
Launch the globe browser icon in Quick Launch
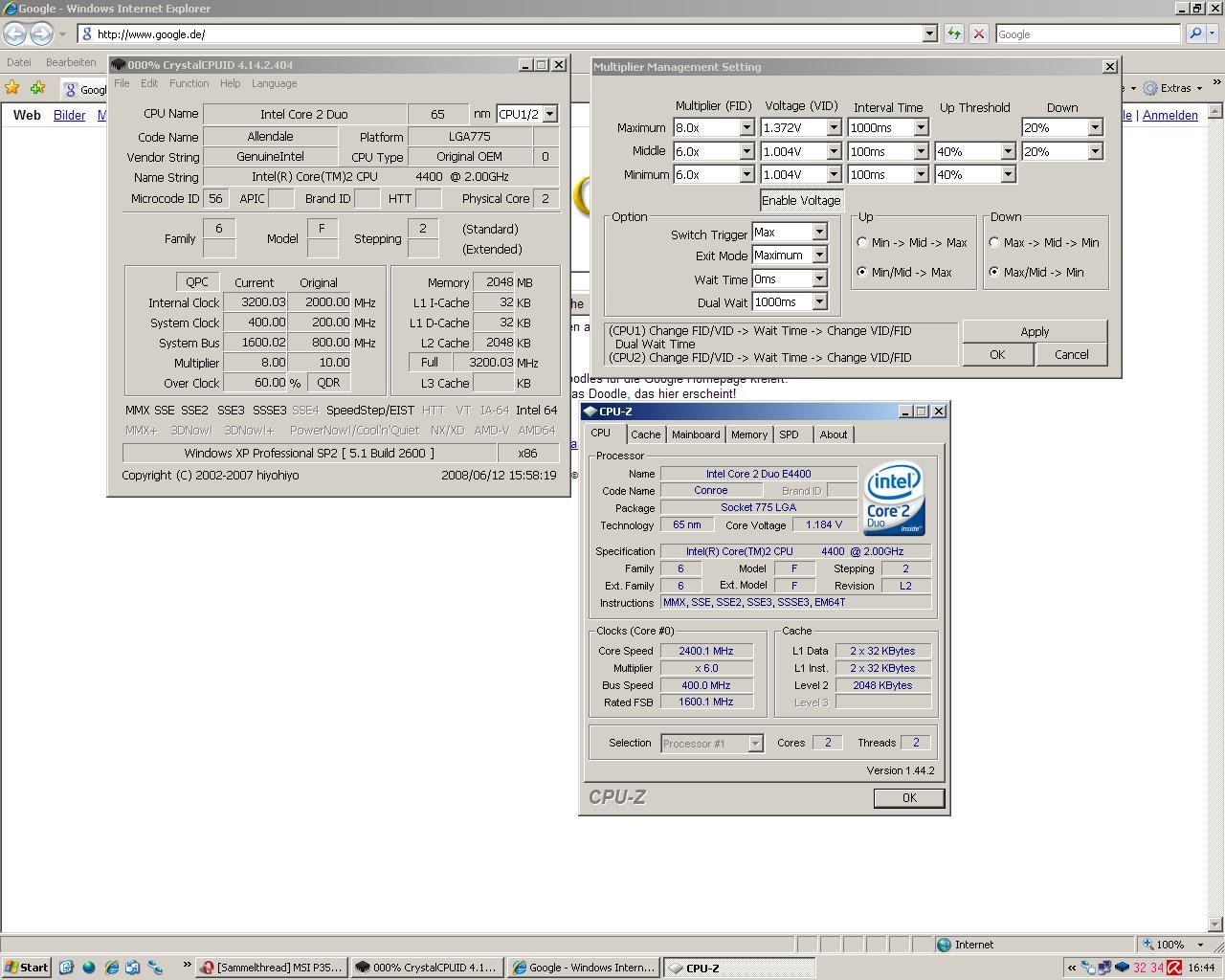click(x=89, y=968)
